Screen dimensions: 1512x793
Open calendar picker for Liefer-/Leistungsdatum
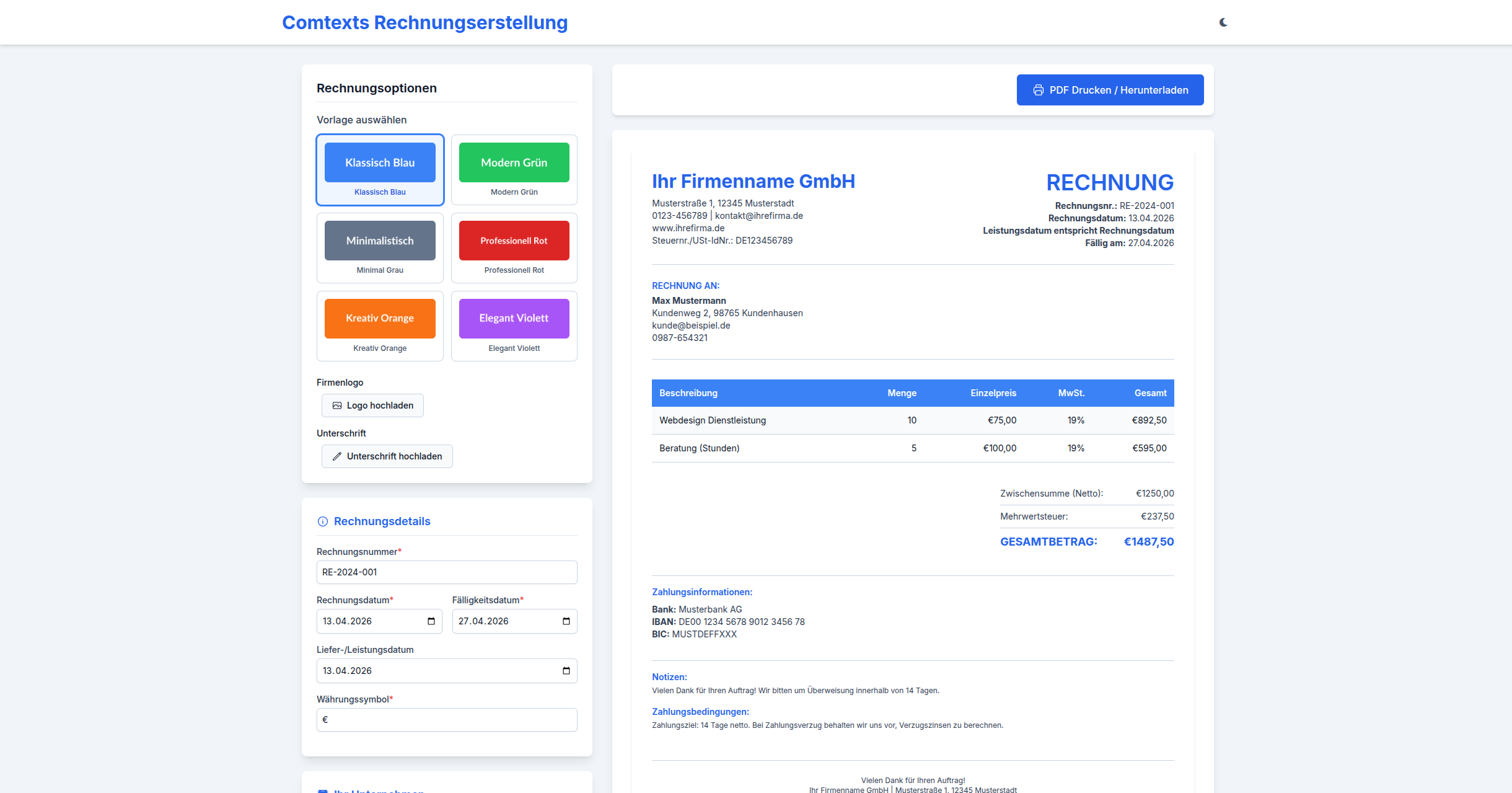(x=566, y=671)
